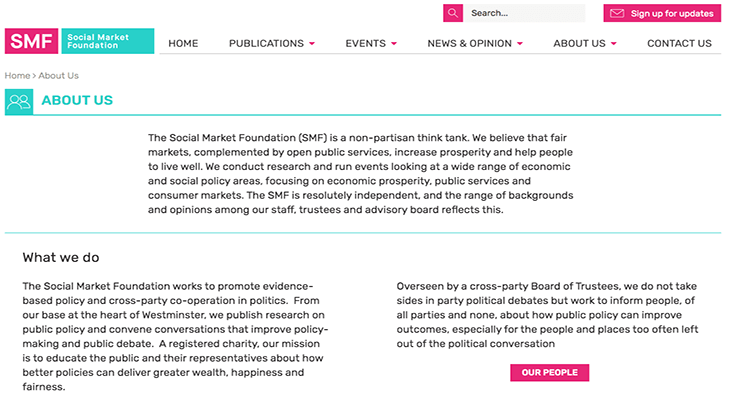Click the pink SMF logo
730x400 pixels.
pos(31,41)
